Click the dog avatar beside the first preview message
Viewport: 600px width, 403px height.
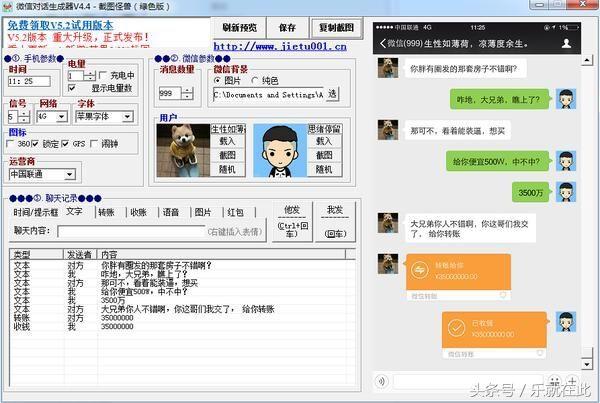388,68
